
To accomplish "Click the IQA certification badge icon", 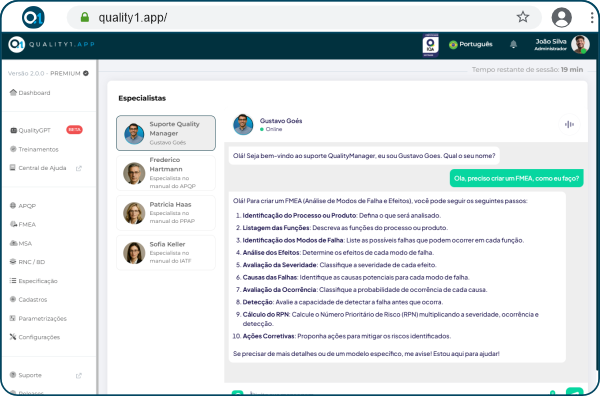I will pos(430,45).
